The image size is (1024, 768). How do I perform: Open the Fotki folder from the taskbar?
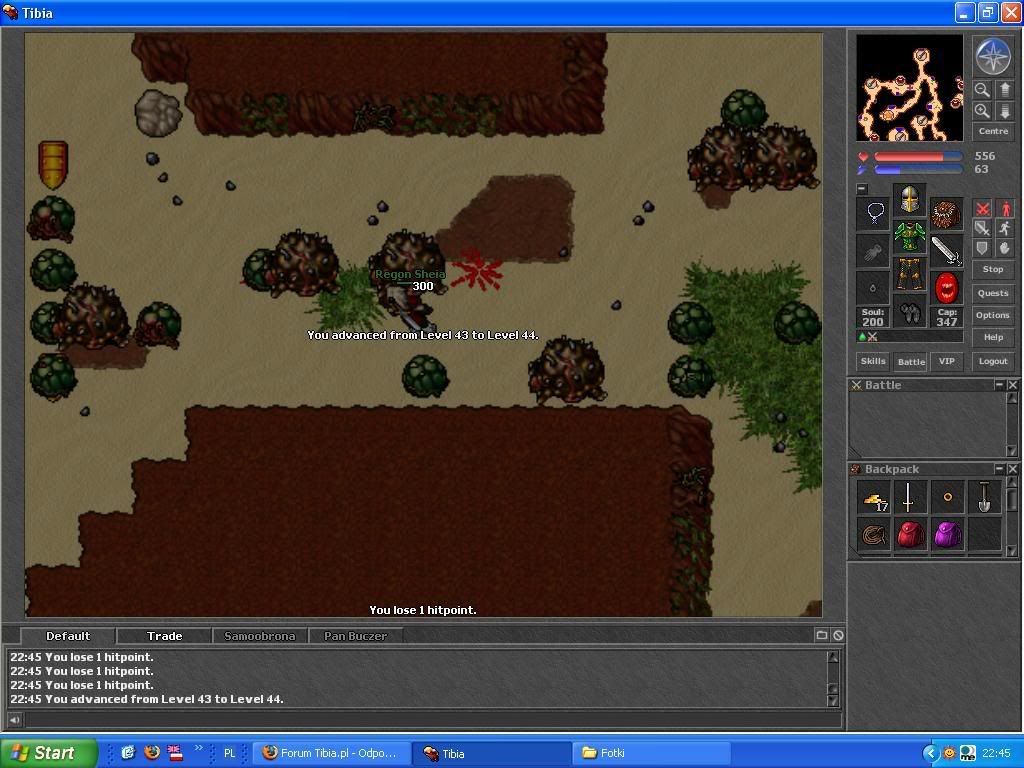(651, 753)
